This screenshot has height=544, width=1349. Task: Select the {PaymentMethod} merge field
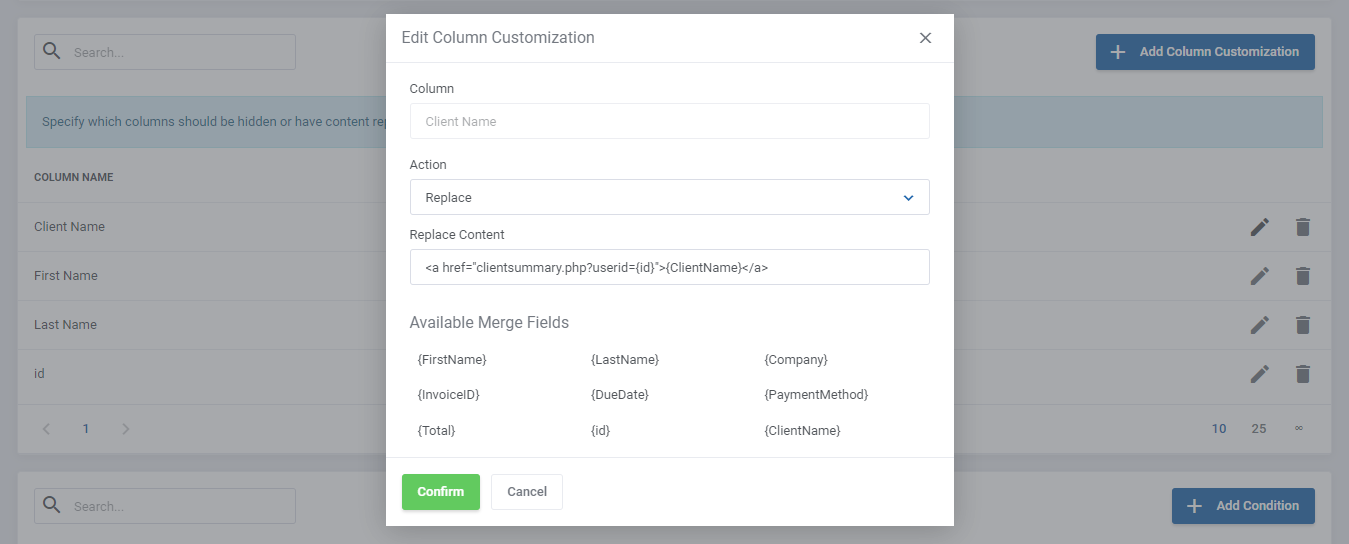816,395
